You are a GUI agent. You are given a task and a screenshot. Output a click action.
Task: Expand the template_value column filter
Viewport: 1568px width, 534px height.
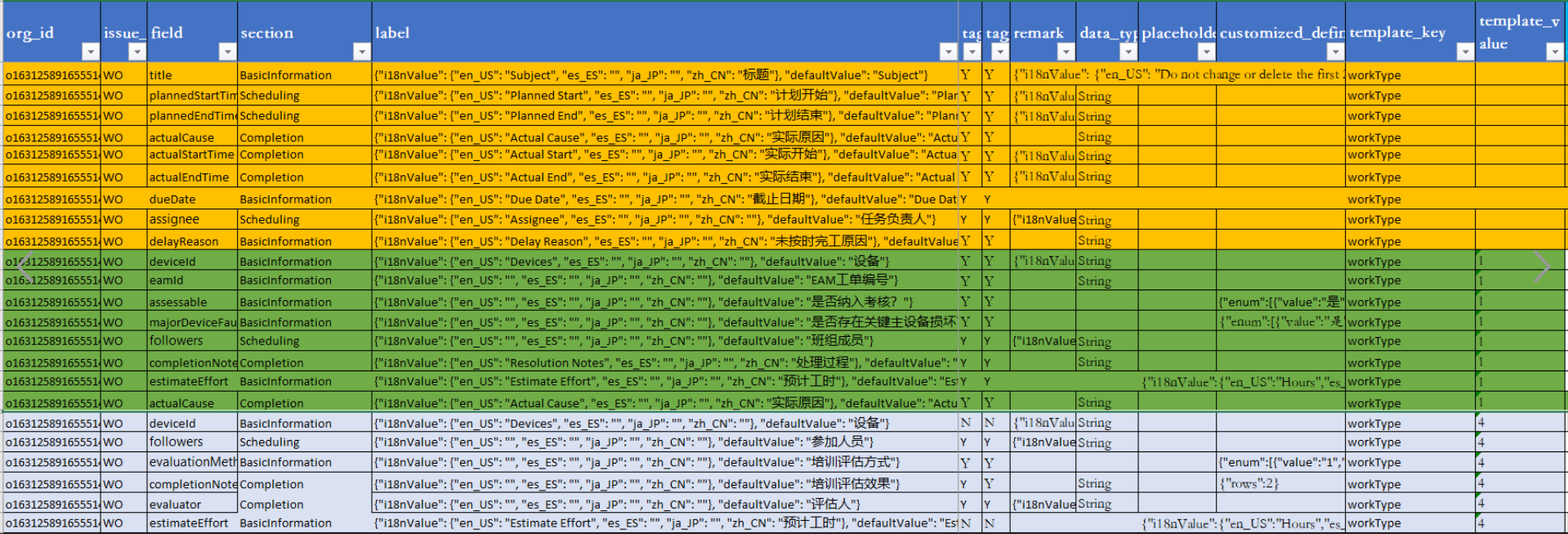tap(1554, 52)
